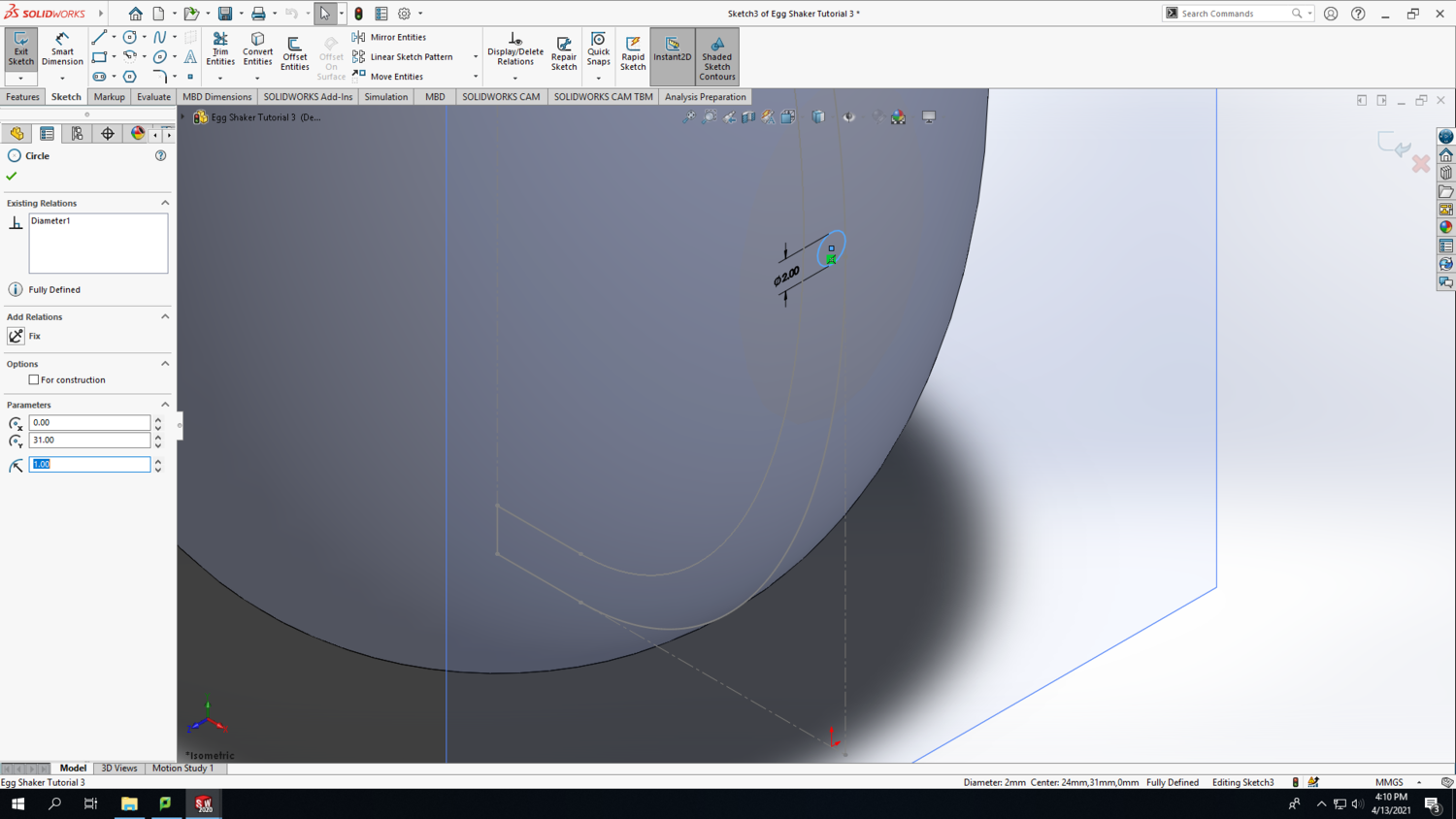Click the Section View icon in viewport toolbar

(x=748, y=116)
